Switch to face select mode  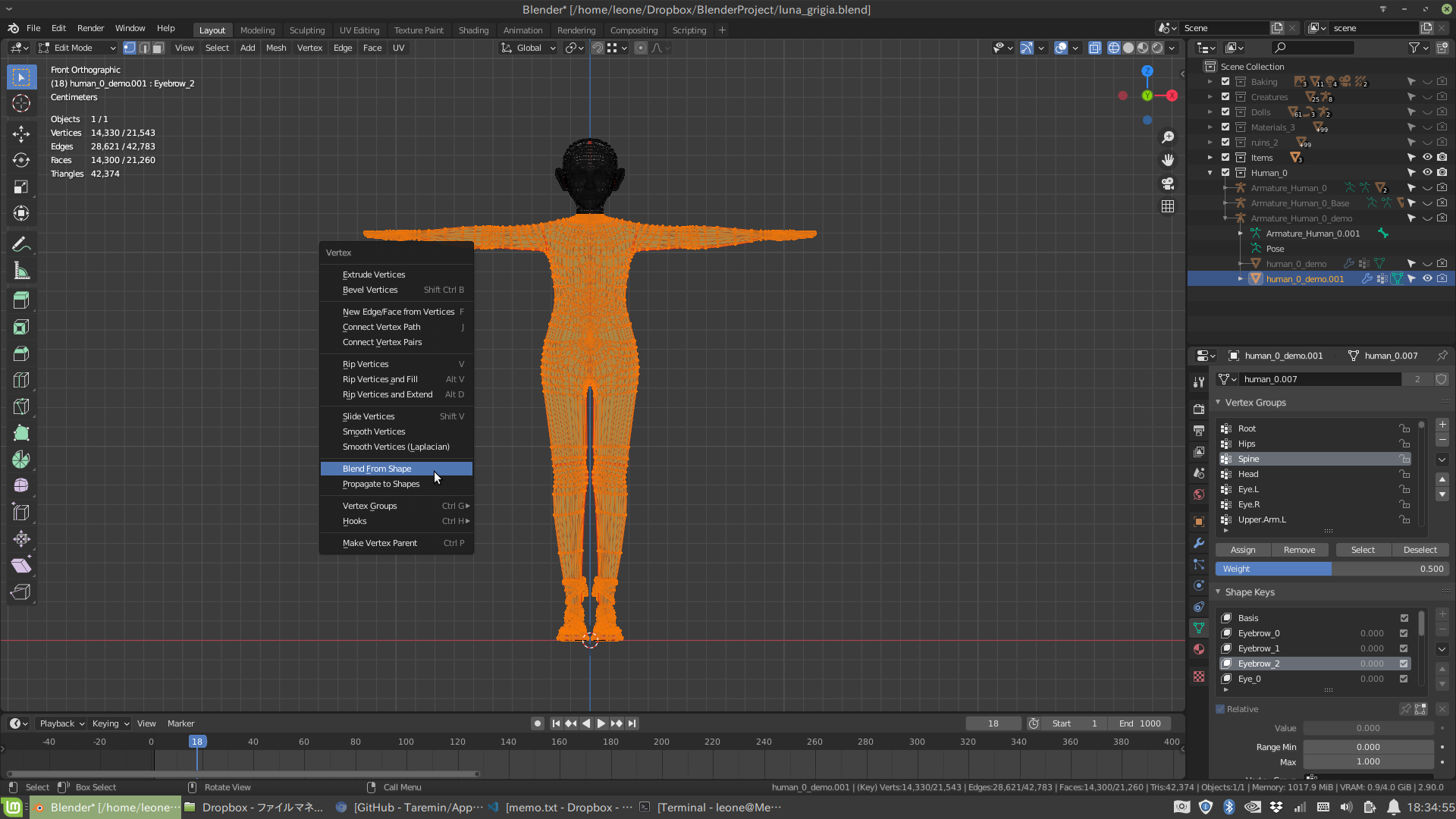pyautogui.click(x=158, y=48)
